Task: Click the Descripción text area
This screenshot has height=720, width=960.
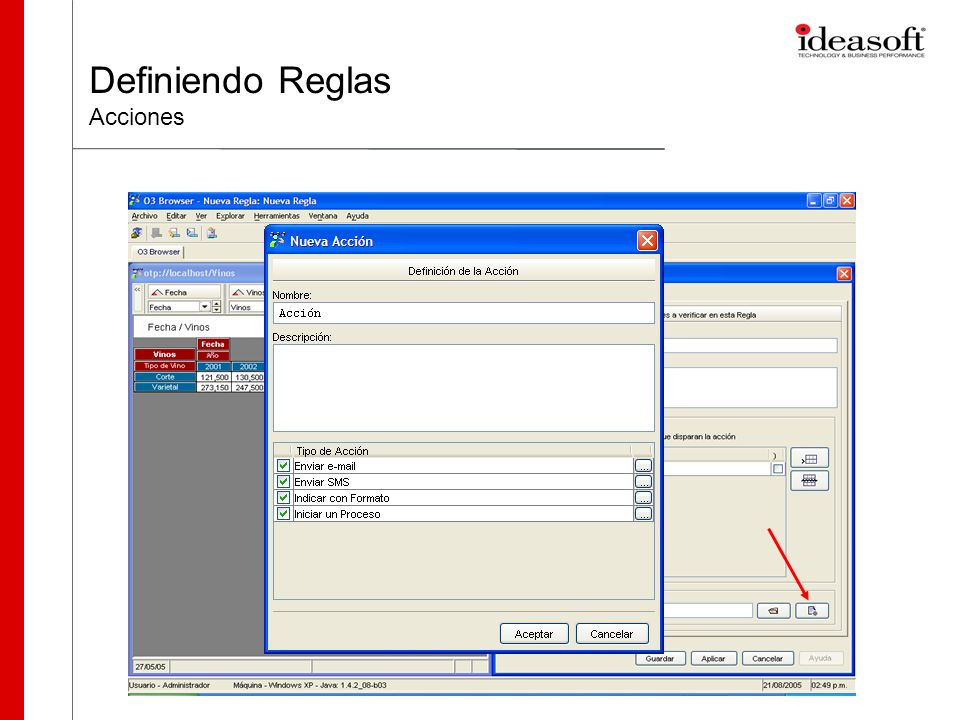Action: pos(463,388)
